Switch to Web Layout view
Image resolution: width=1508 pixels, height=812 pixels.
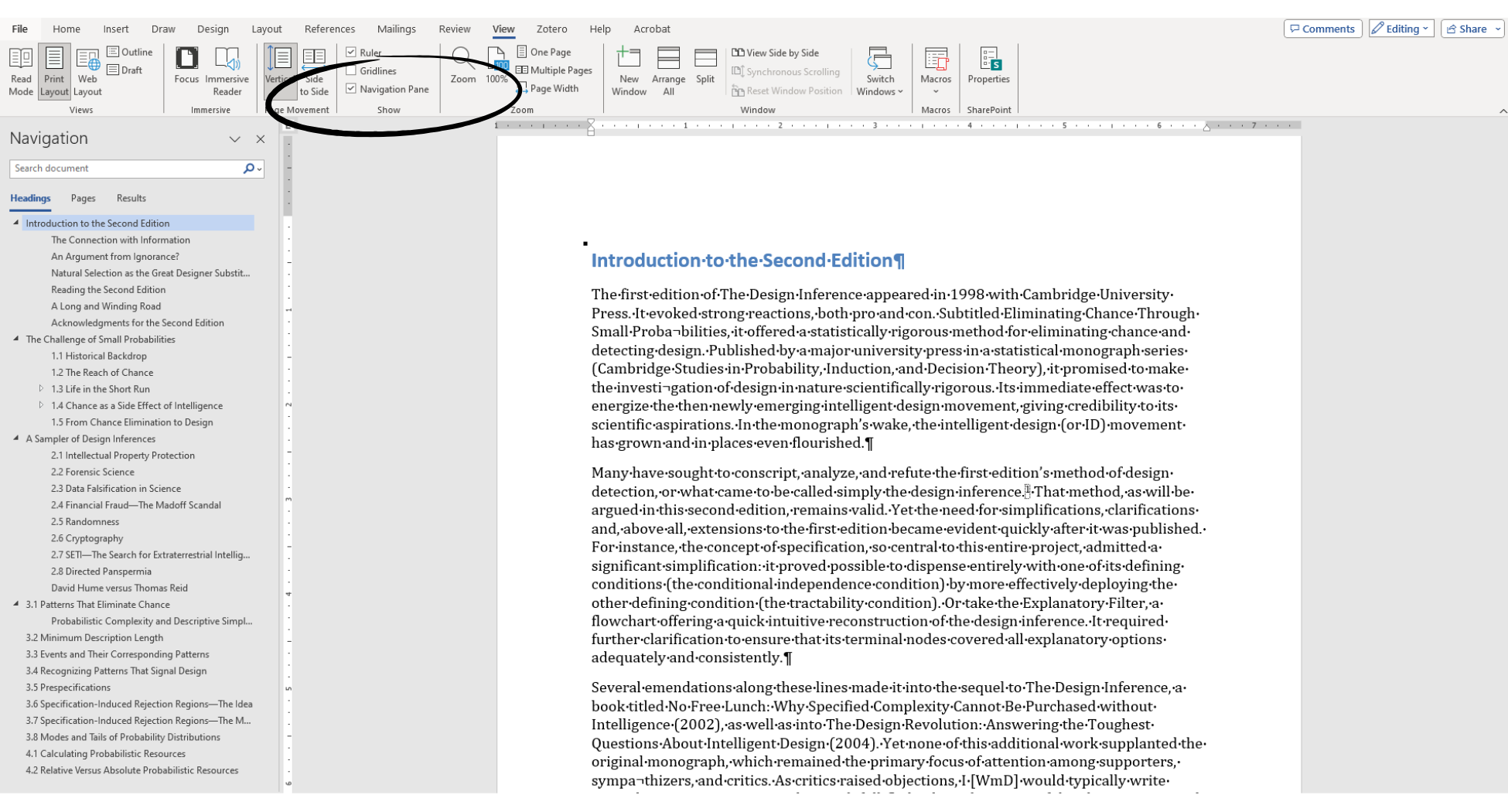[x=87, y=71]
